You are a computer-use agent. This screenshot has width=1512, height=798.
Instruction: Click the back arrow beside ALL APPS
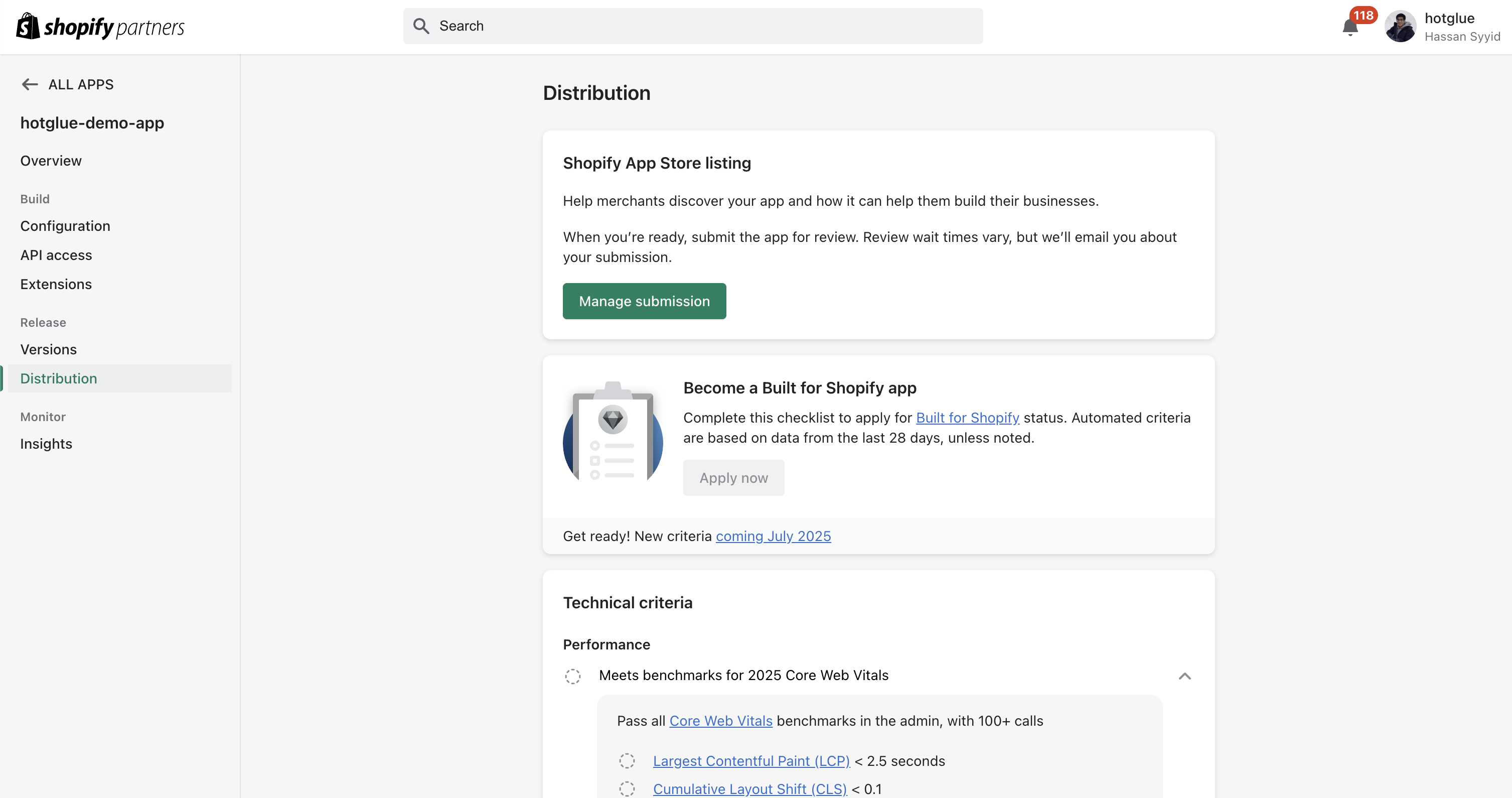(30, 84)
